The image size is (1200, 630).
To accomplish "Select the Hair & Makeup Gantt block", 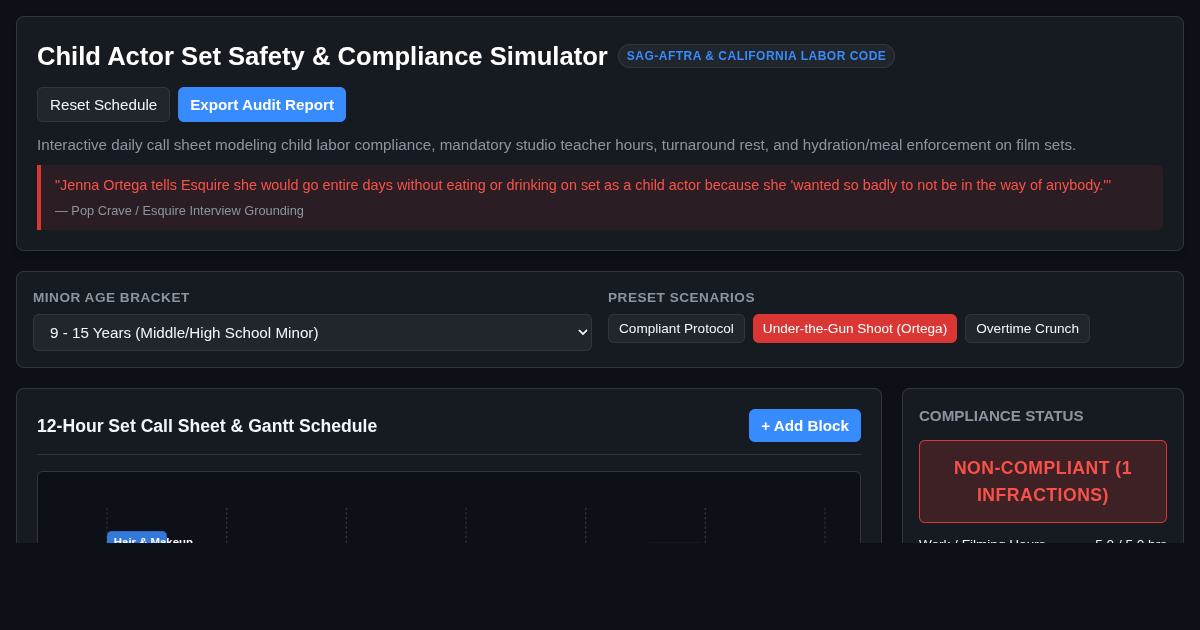I will pyautogui.click(x=137, y=537).
